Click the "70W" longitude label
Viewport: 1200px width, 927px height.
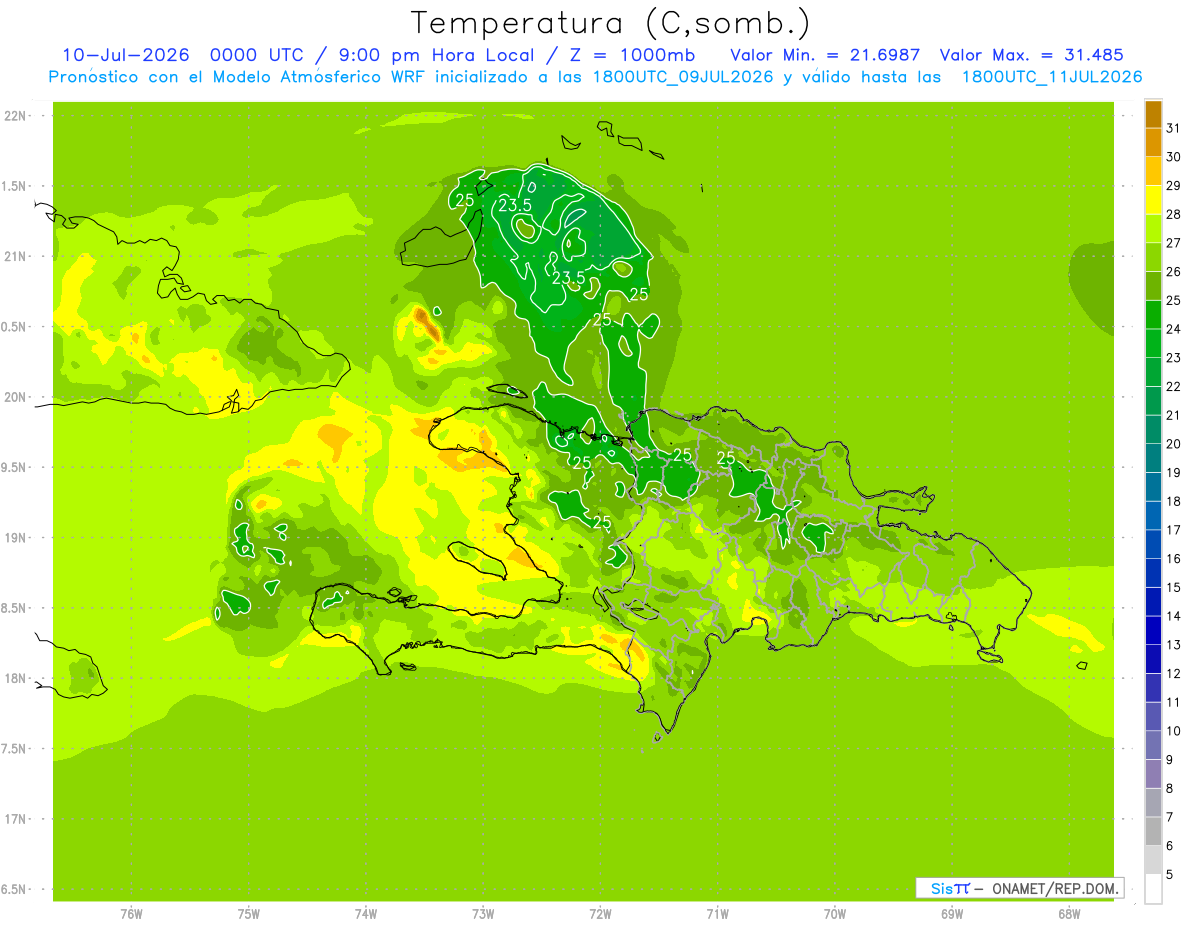[x=835, y=914]
